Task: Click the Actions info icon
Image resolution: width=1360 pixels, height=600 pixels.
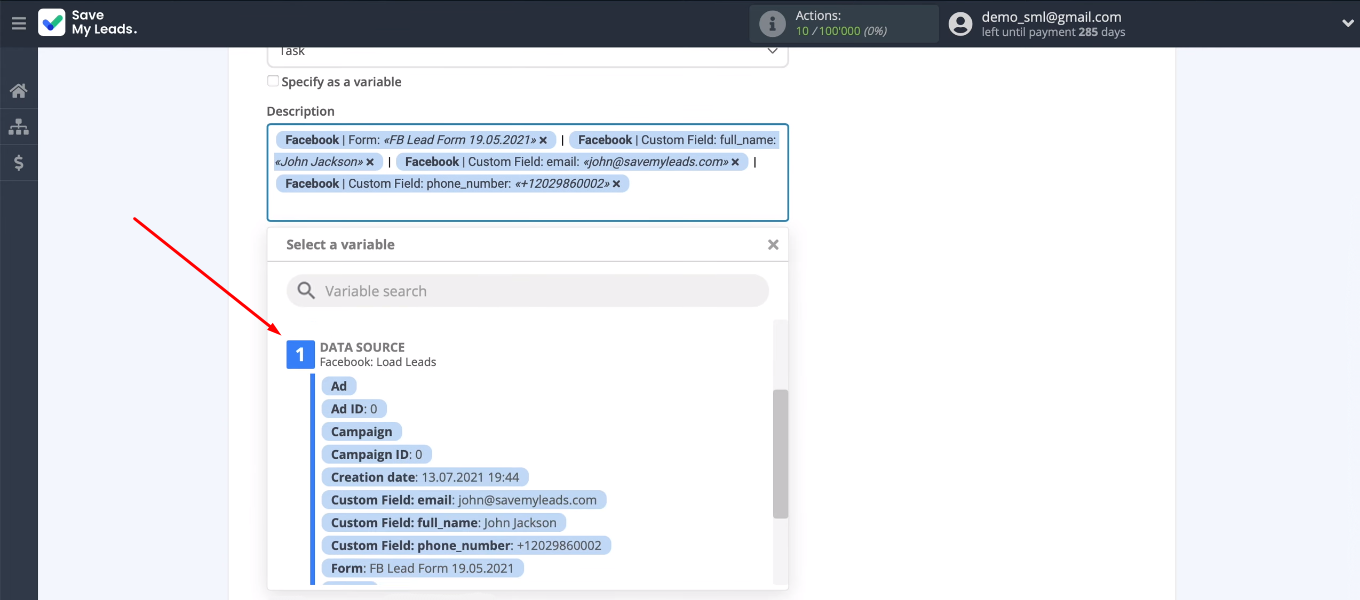Action: 772,23
